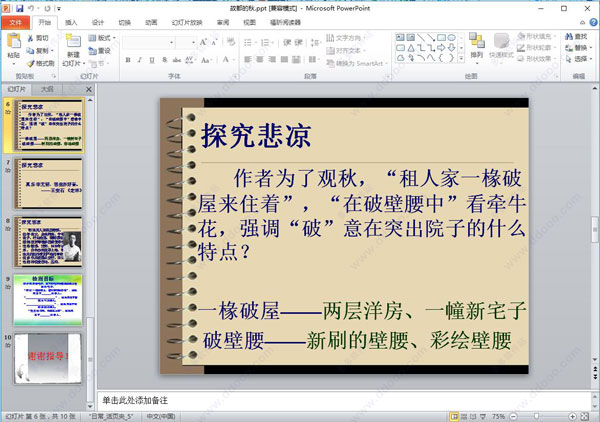Image resolution: width=600 pixels, height=422 pixels.
Task: Click the Clear Formatting icon
Action: pos(231,42)
